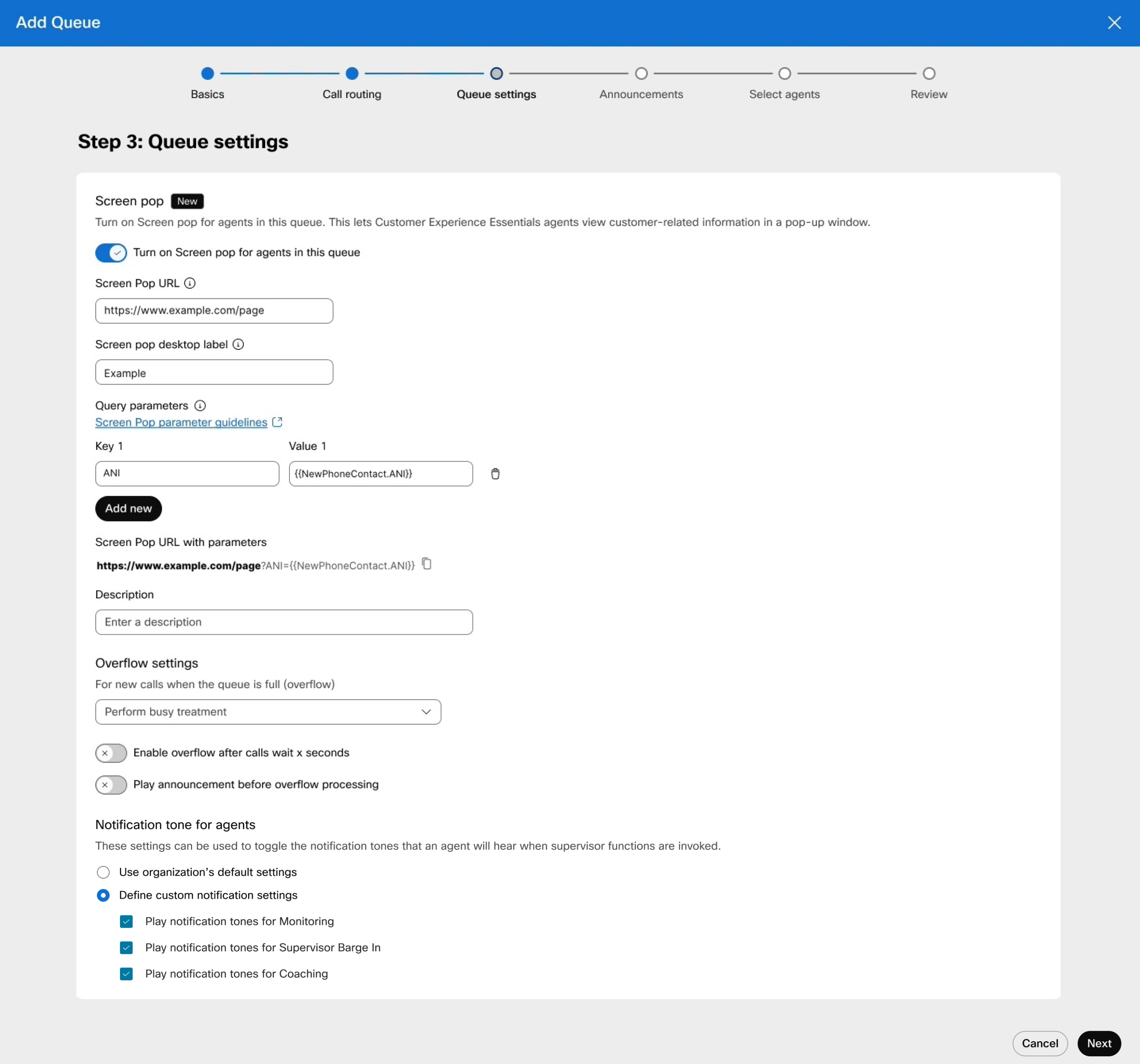The width and height of the screenshot is (1140, 1064).
Task: Click the external link icon next to Screen Pop parameter guidelines
Action: (277, 421)
